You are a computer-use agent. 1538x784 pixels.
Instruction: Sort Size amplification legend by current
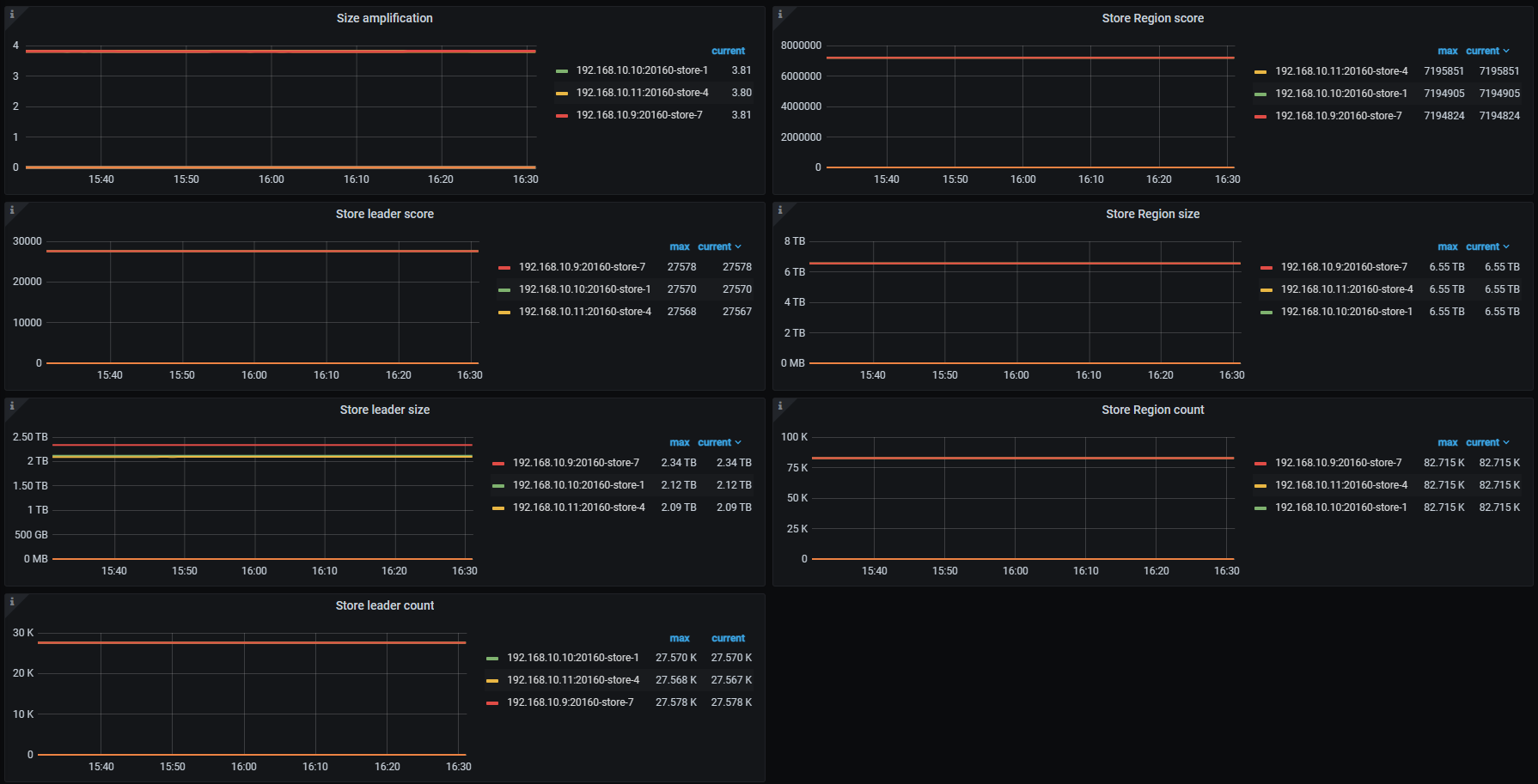coord(728,51)
